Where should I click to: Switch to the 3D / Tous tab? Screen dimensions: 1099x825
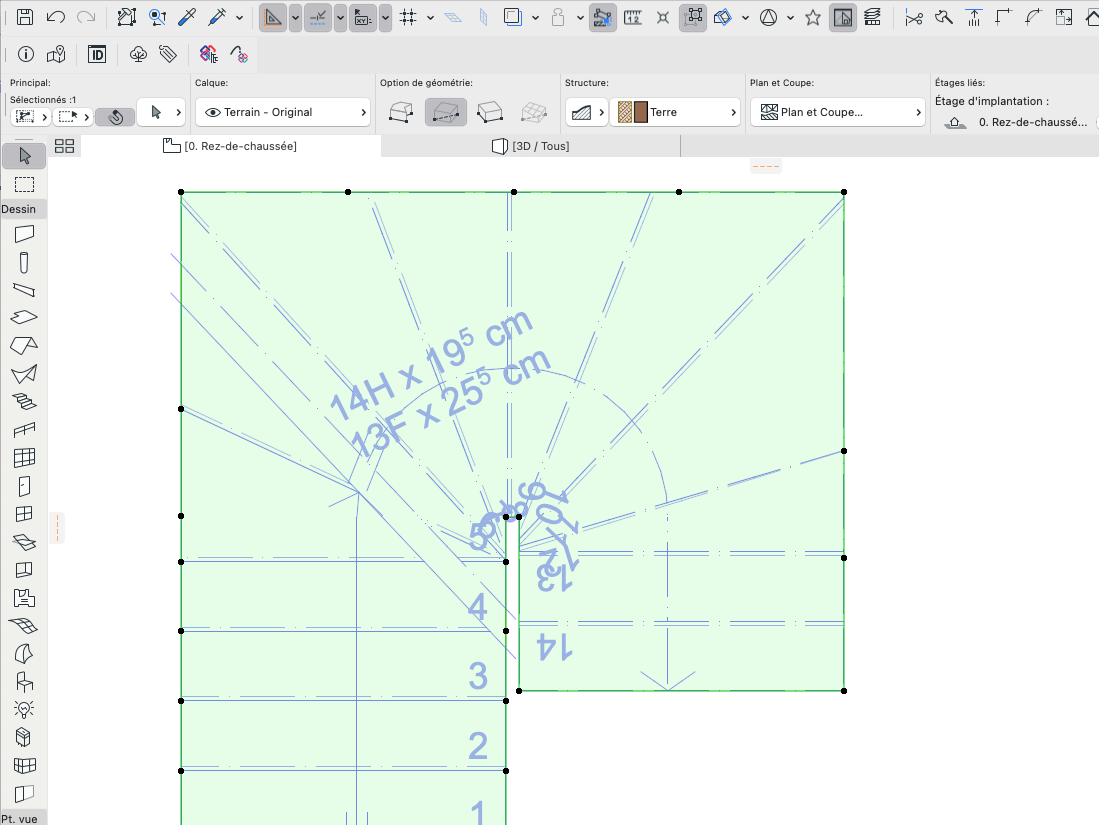[531, 146]
